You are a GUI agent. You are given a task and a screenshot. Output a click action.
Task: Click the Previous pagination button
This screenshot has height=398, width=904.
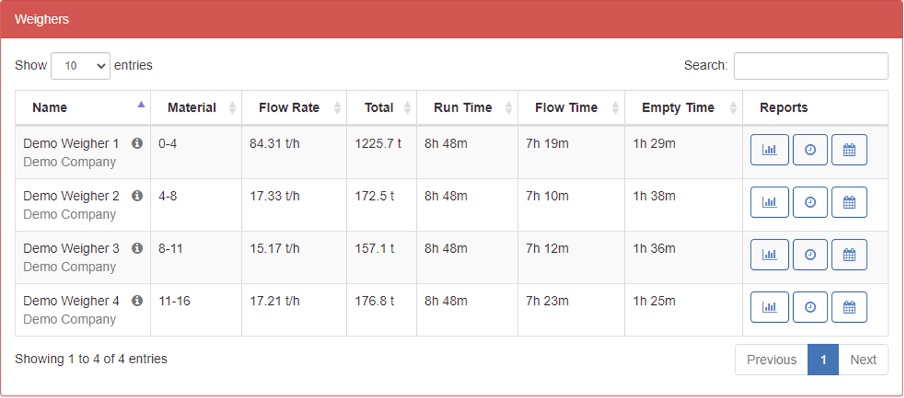[x=771, y=360]
